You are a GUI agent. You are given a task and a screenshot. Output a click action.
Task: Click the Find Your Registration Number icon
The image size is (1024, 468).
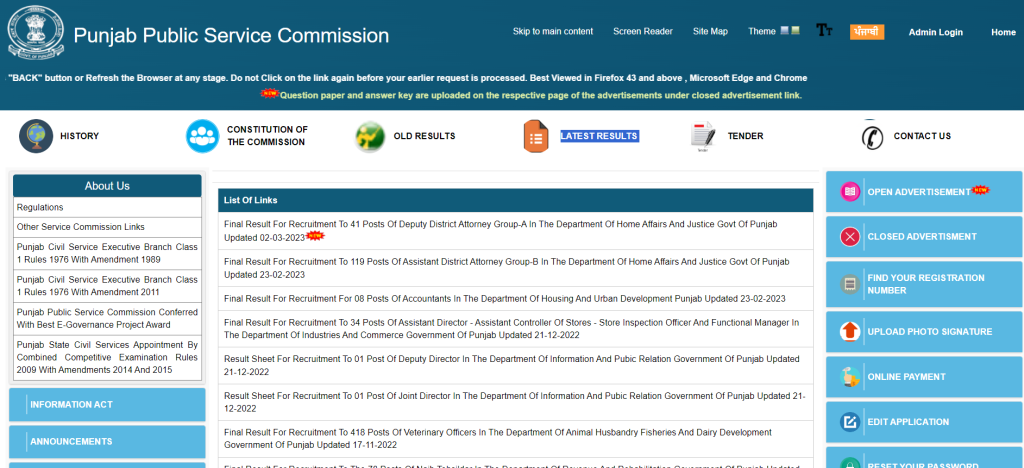point(850,284)
